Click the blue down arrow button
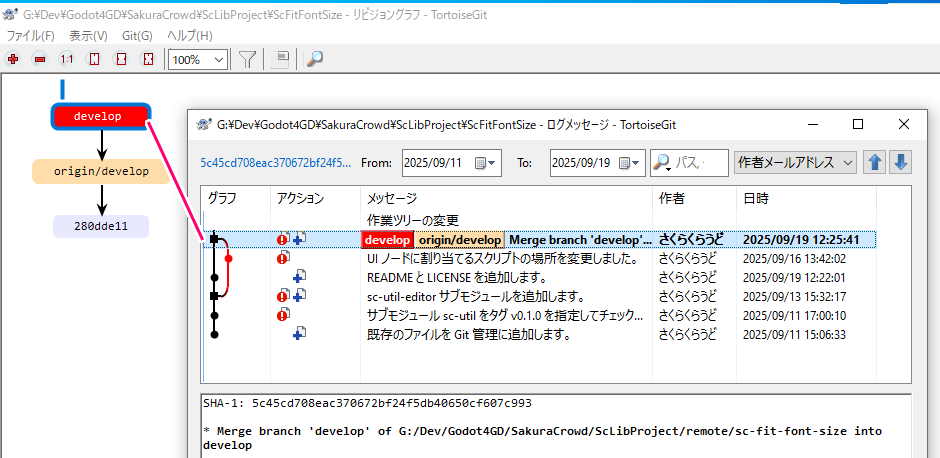 tap(900, 162)
